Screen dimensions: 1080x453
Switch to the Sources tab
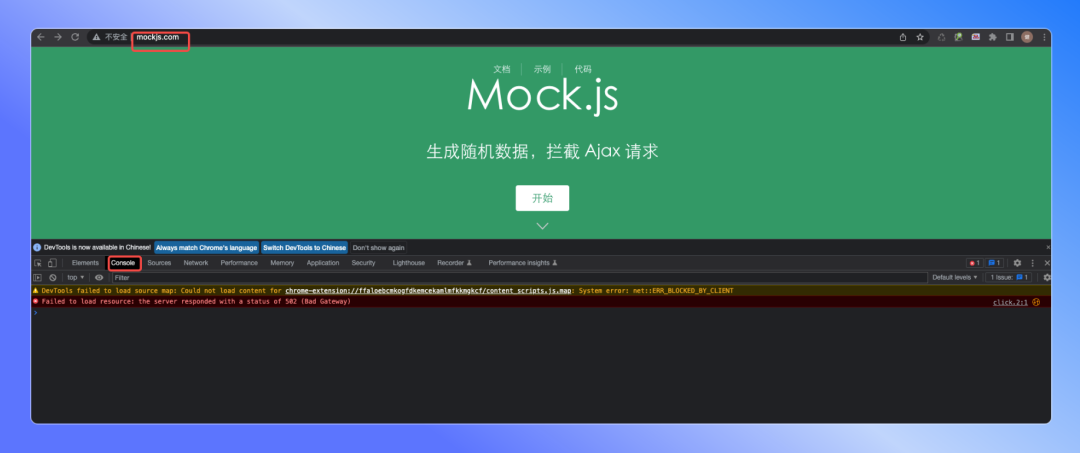pyautogui.click(x=159, y=263)
